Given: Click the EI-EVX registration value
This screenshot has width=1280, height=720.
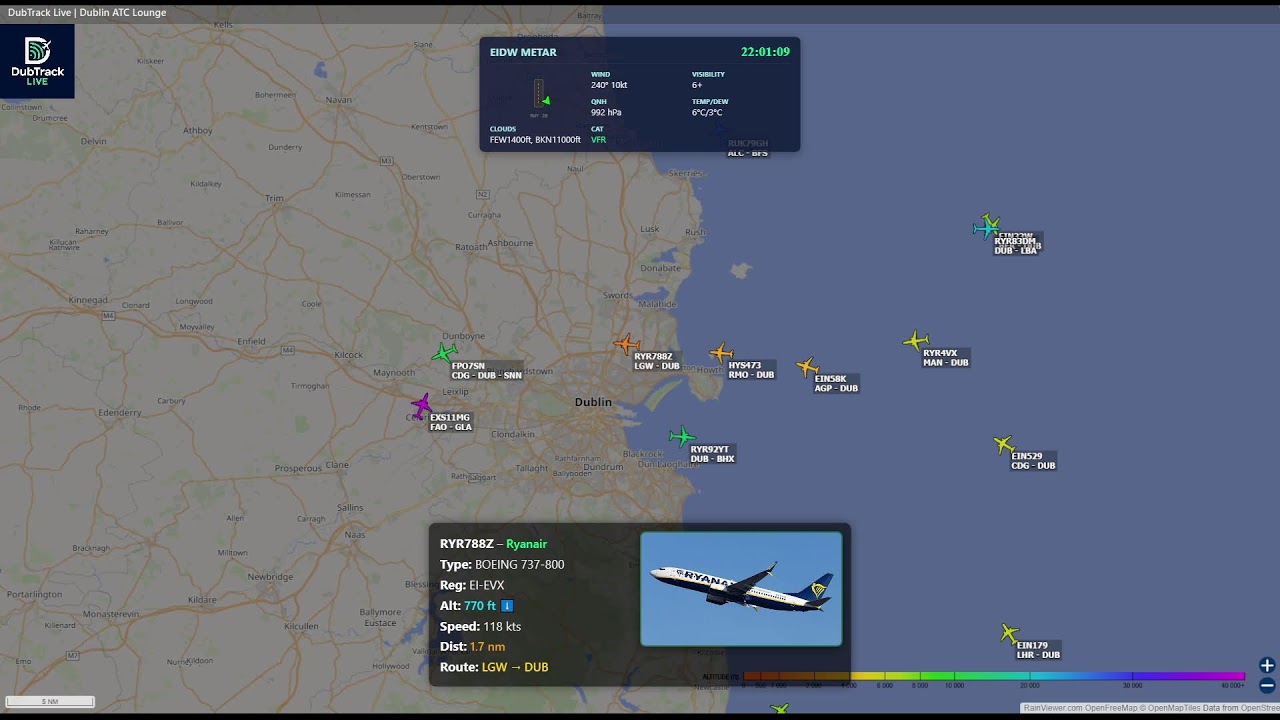Looking at the screenshot, I should [x=487, y=585].
